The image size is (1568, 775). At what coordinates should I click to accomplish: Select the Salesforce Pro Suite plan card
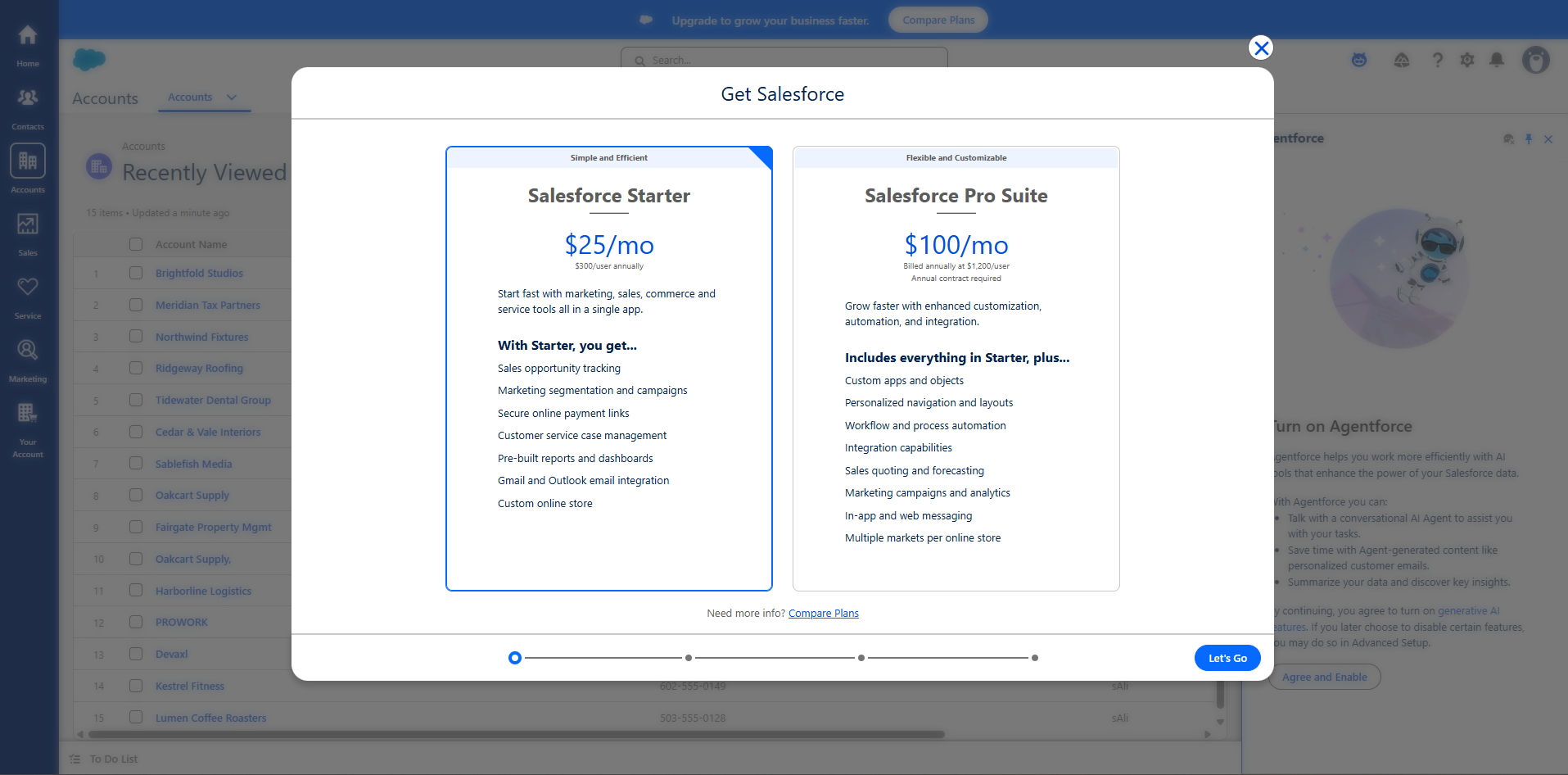(x=956, y=369)
